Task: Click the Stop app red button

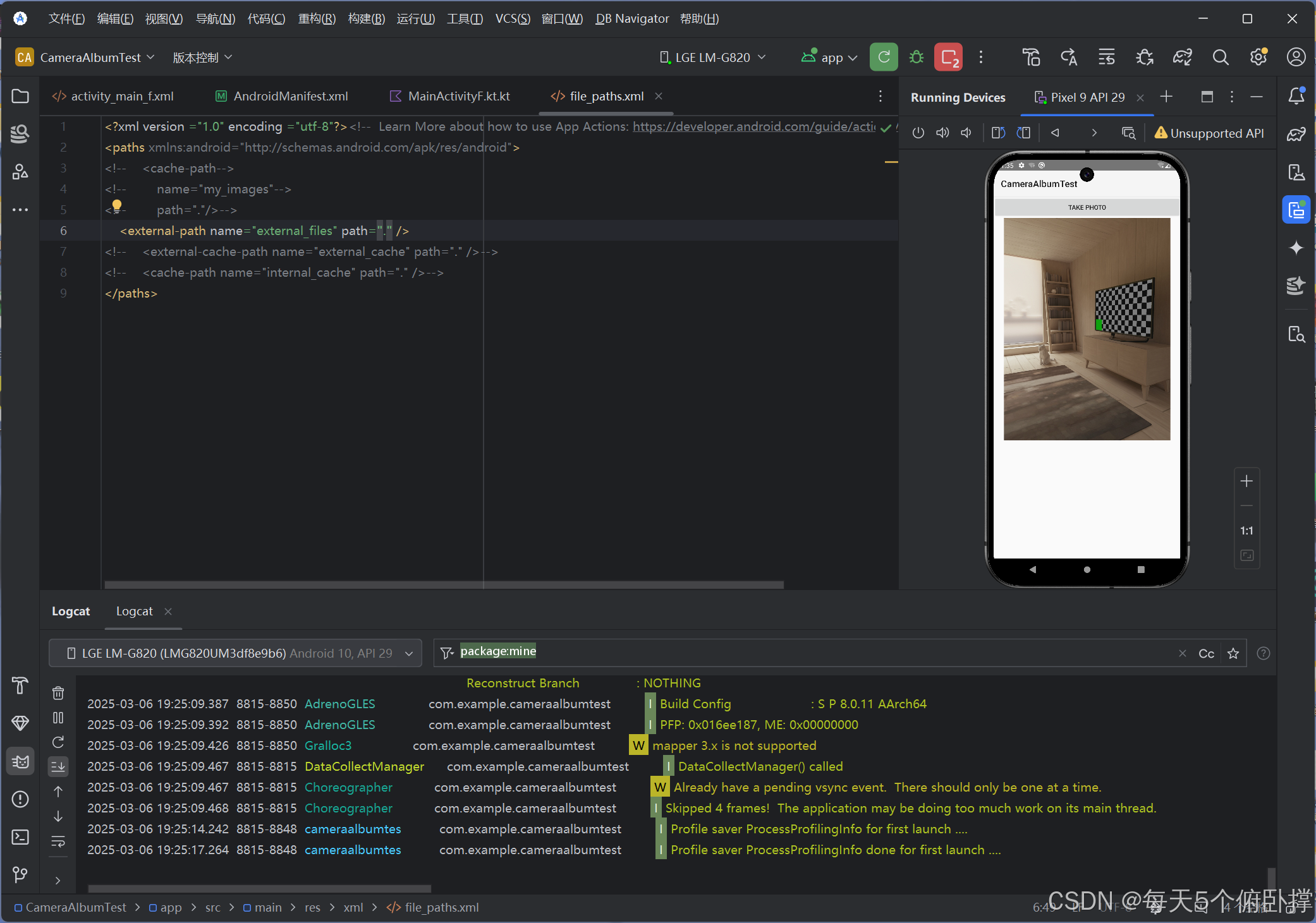Action: point(948,57)
